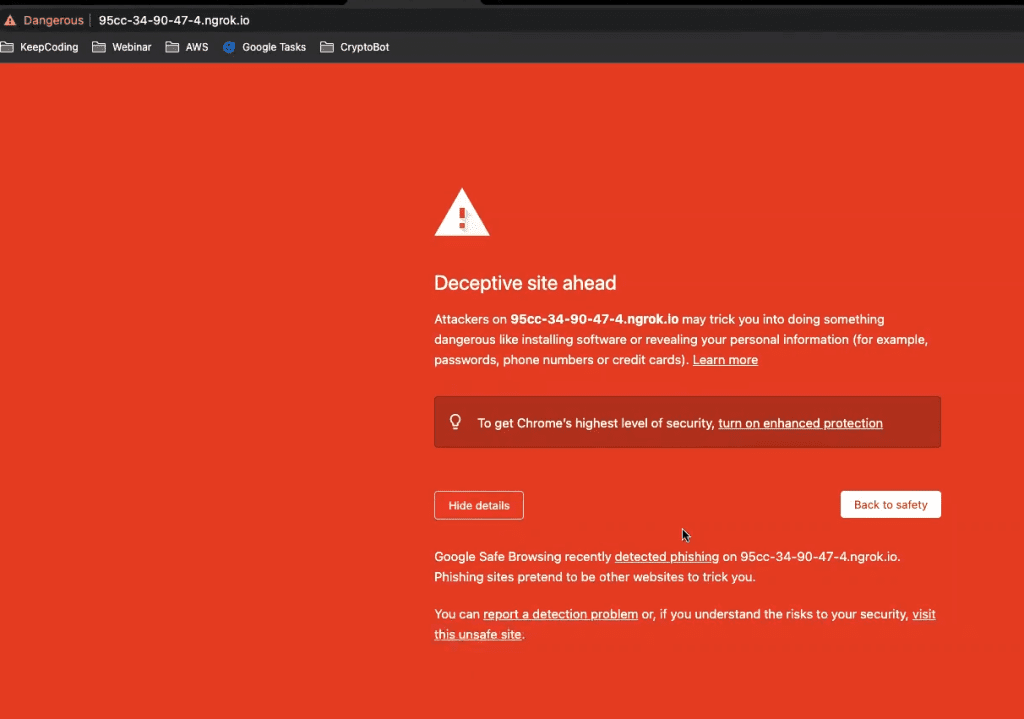The width and height of the screenshot is (1024, 719).
Task: Click the Hide details button
Action: pyautogui.click(x=479, y=505)
